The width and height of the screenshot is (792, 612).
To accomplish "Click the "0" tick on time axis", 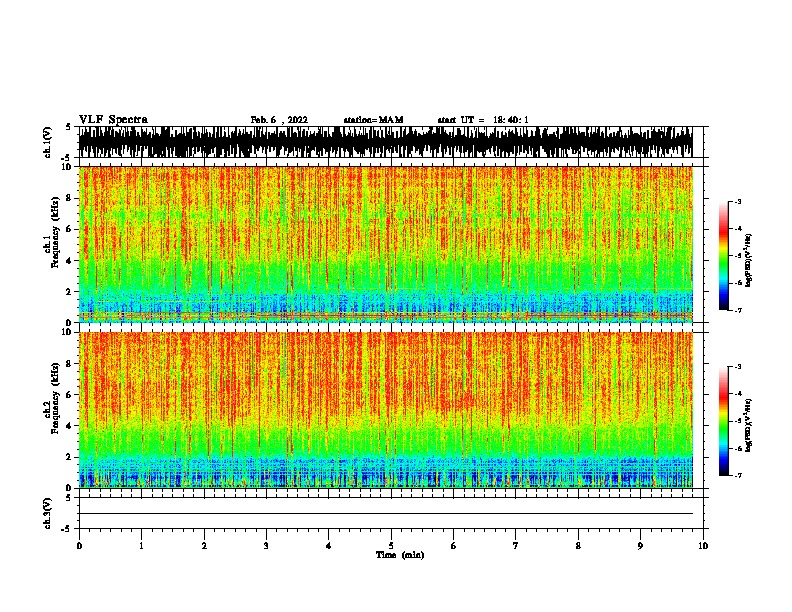I will (x=79, y=546).
